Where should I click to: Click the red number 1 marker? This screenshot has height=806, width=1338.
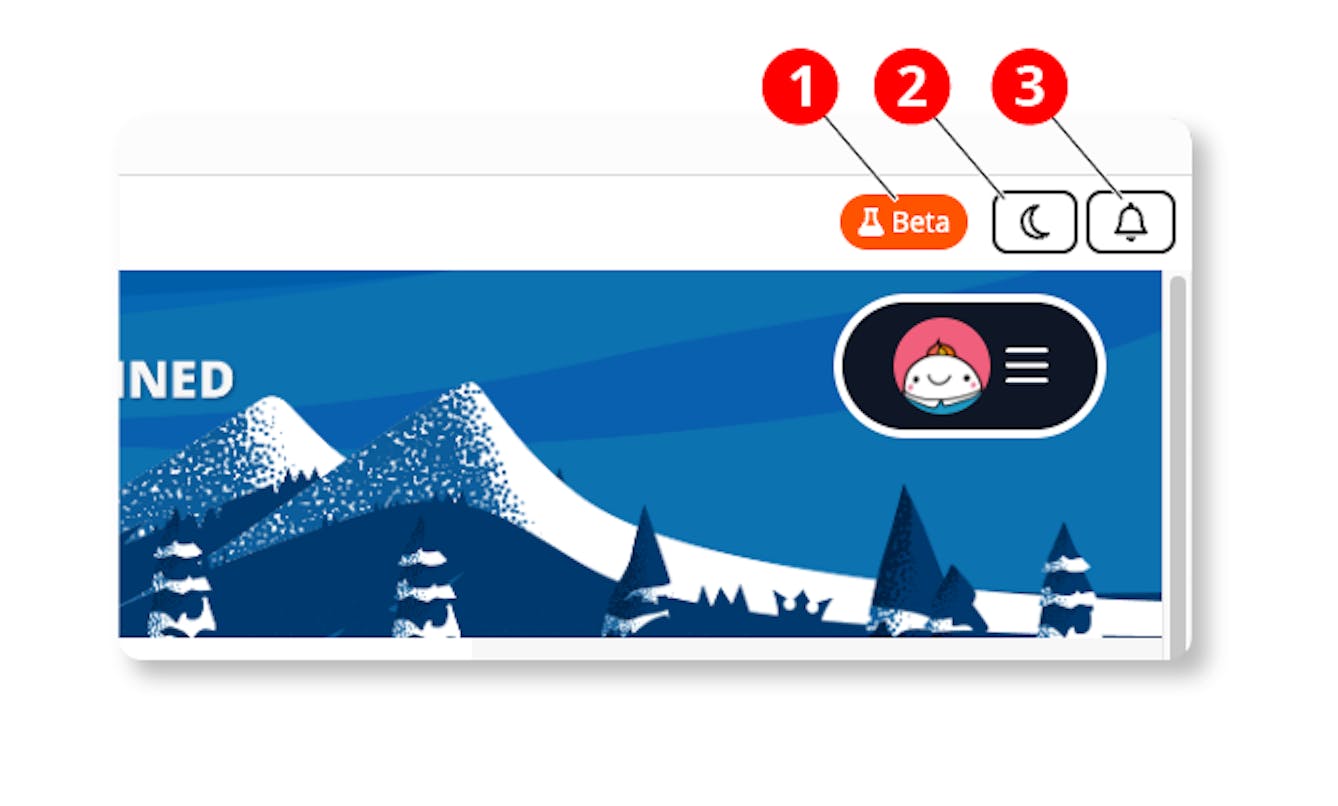(x=800, y=88)
